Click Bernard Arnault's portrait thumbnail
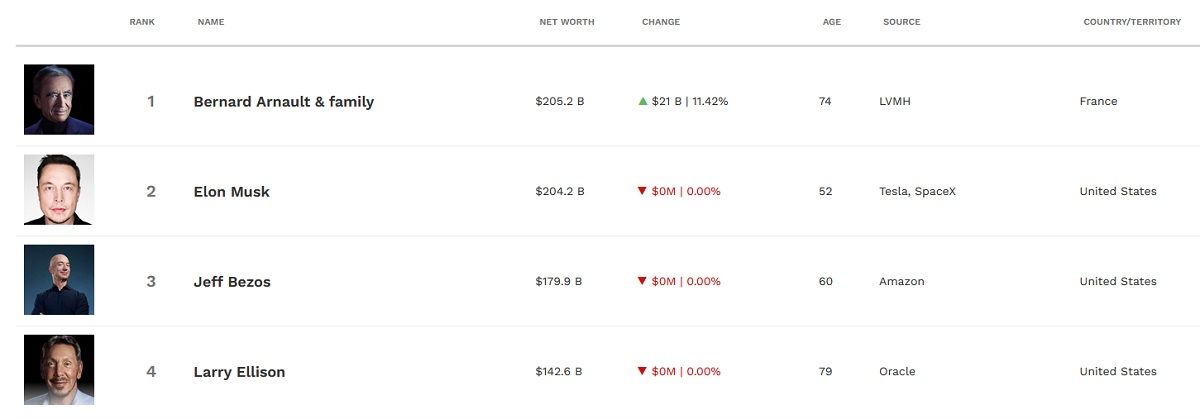The image size is (1200, 419). (x=59, y=100)
